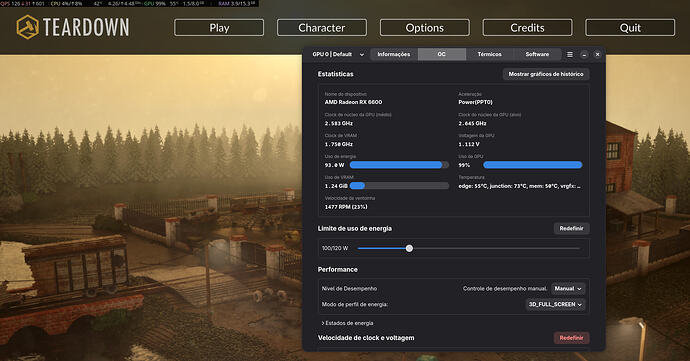Image resolution: width=690 pixels, height=361 pixels.
Task: Start the game with Play button
Action: (219, 28)
